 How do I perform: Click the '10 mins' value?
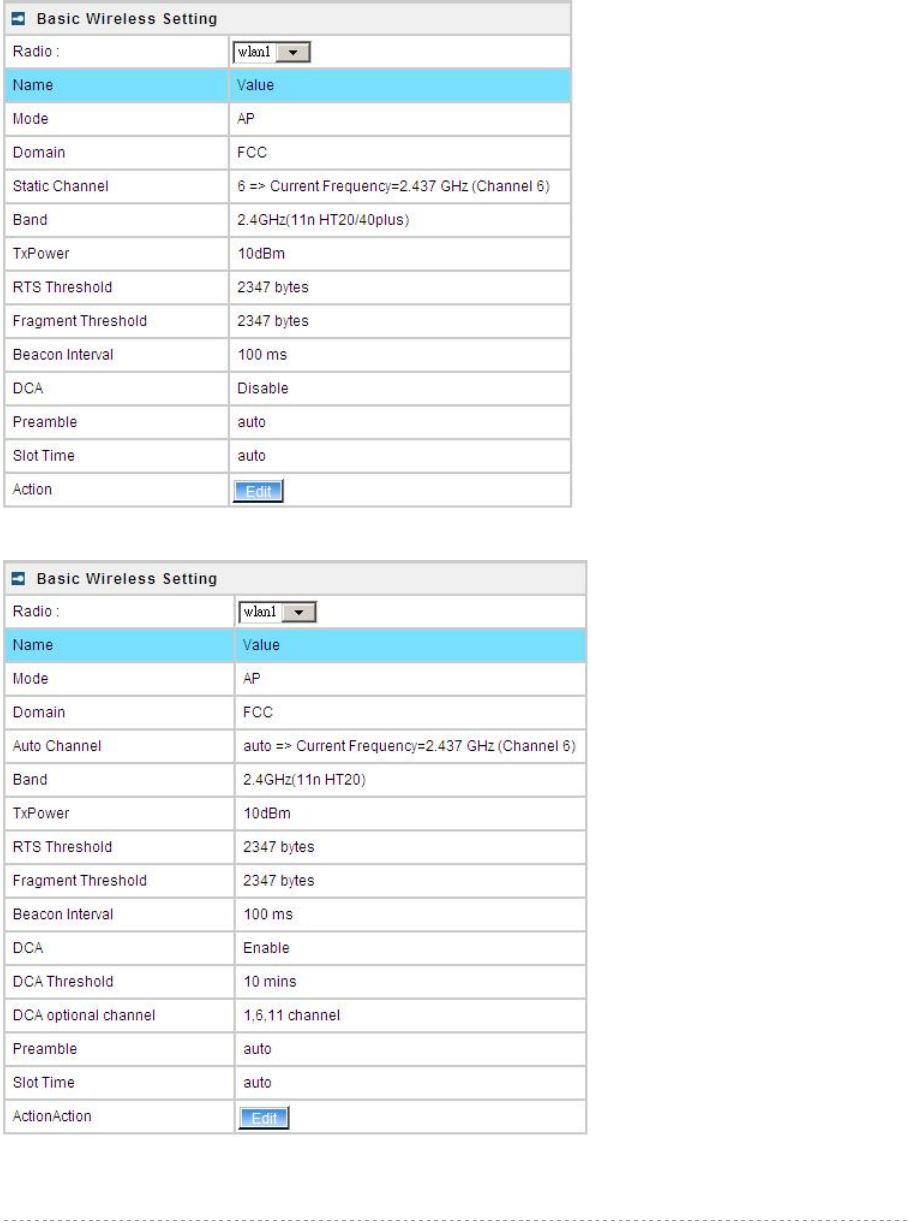pos(270,981)
